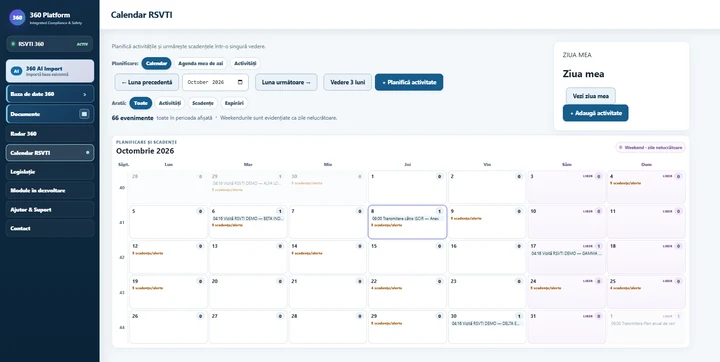The height and width of the screenshot is (362, 720).
Task: Click the October 2026 month input field
Action: click(215, 82)
